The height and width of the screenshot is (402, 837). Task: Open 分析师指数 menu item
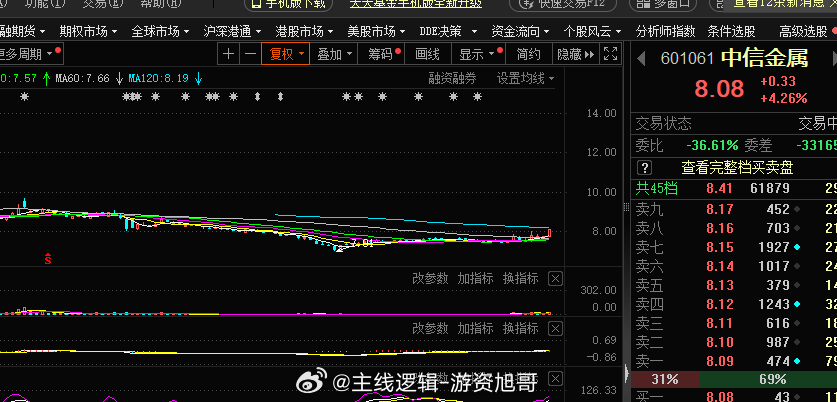click(665, 31)
